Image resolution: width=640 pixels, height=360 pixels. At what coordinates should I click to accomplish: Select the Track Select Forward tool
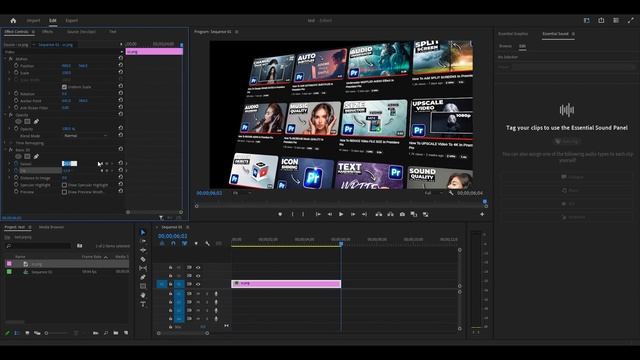pos(143,241)
